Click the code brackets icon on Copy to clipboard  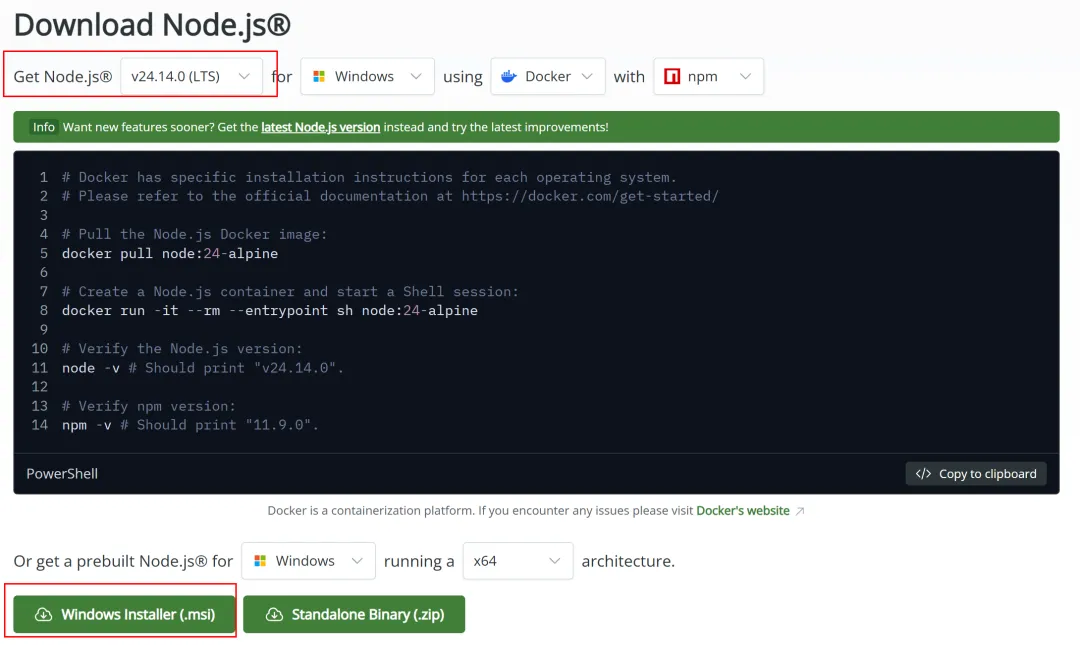pyautogui.click(x=924, y=473)
